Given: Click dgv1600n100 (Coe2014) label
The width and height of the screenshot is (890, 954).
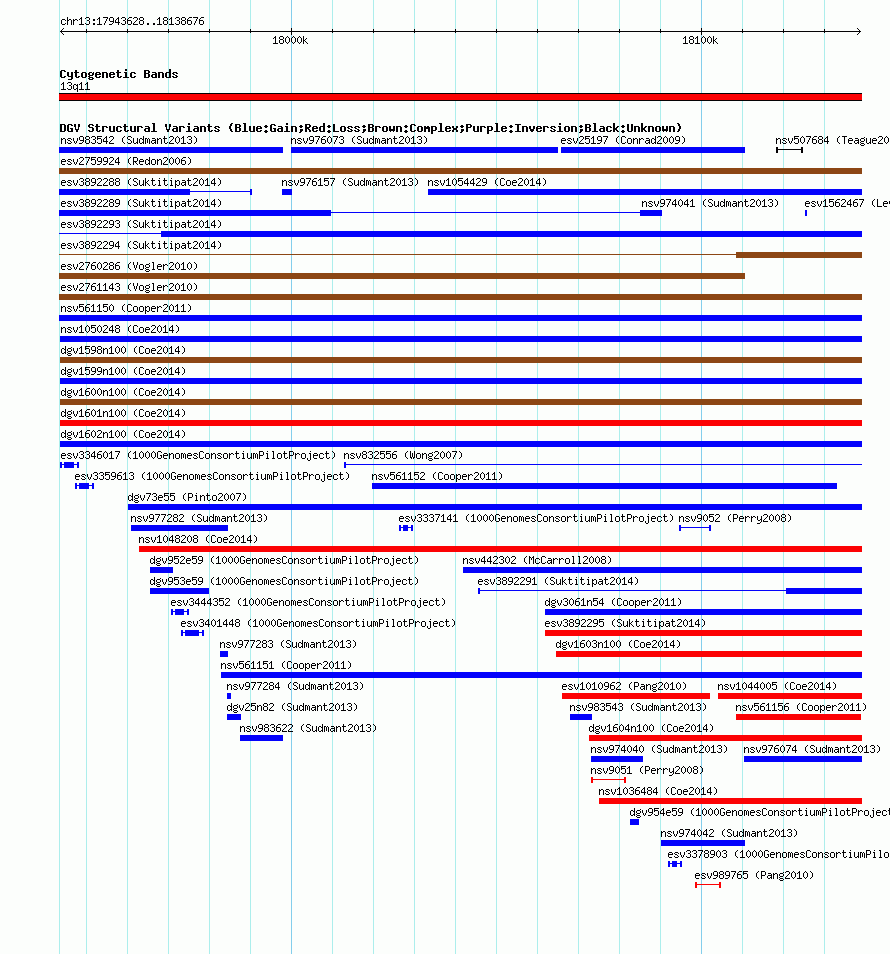Looking at the screenshot, I should click(x=123, y=392).
